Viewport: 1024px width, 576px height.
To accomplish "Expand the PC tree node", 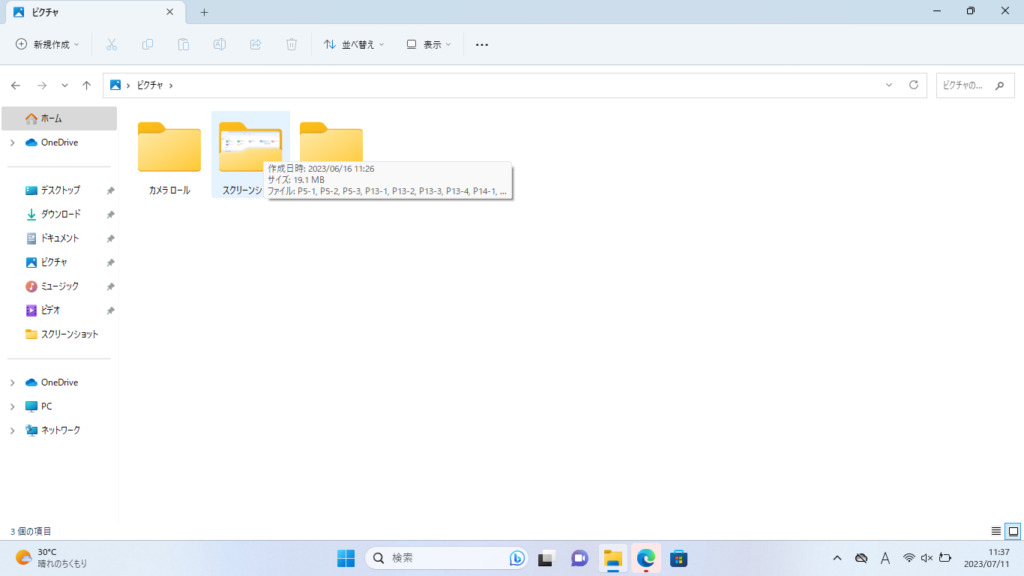I will pos(12,406).
